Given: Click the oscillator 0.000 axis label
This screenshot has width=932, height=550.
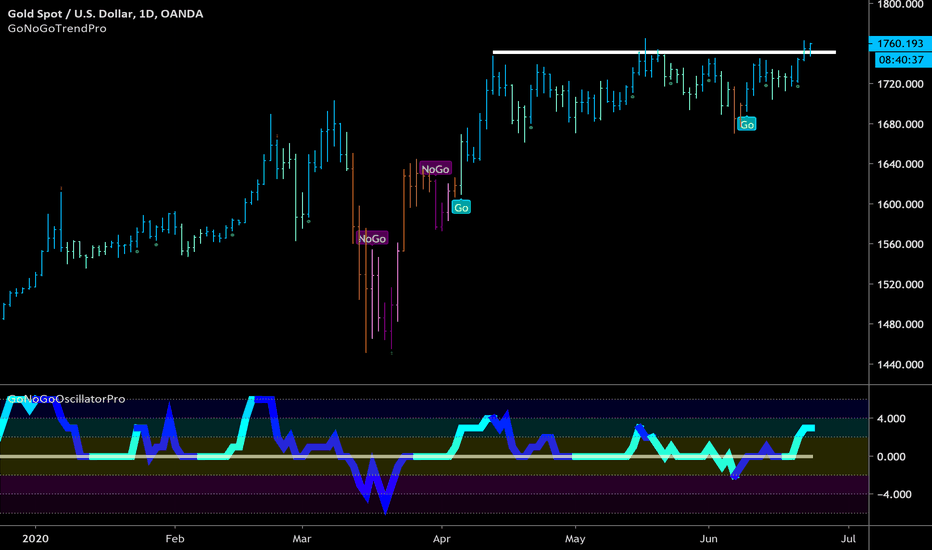Looking at the screenshot, I should (892, 457).
